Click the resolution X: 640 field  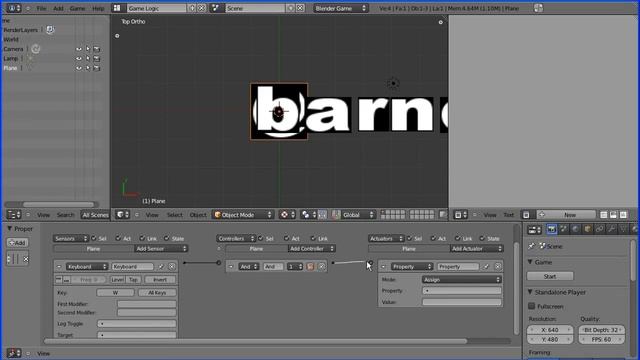click(550, 329)
